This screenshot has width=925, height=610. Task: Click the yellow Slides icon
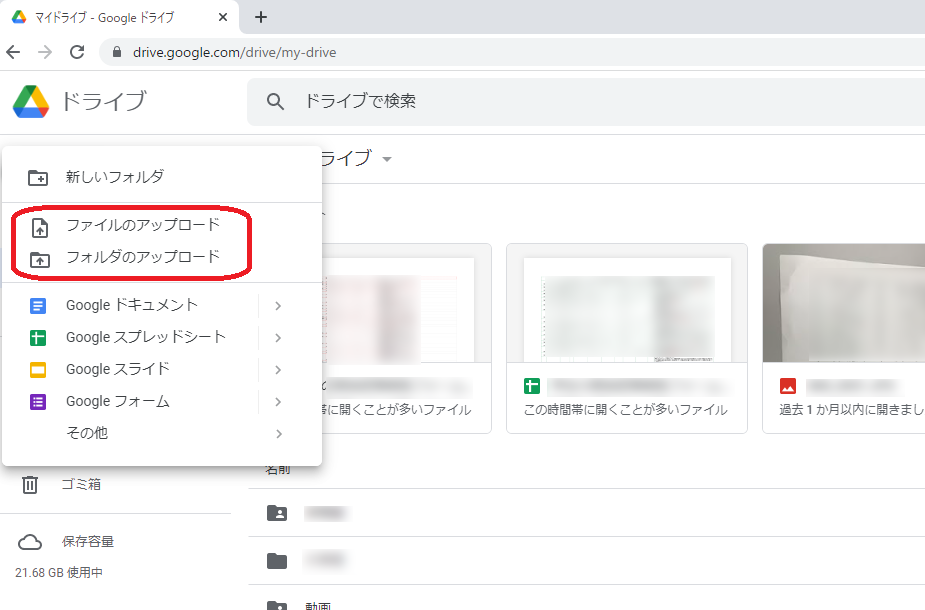pyautogui.click(x=38, y=370)
